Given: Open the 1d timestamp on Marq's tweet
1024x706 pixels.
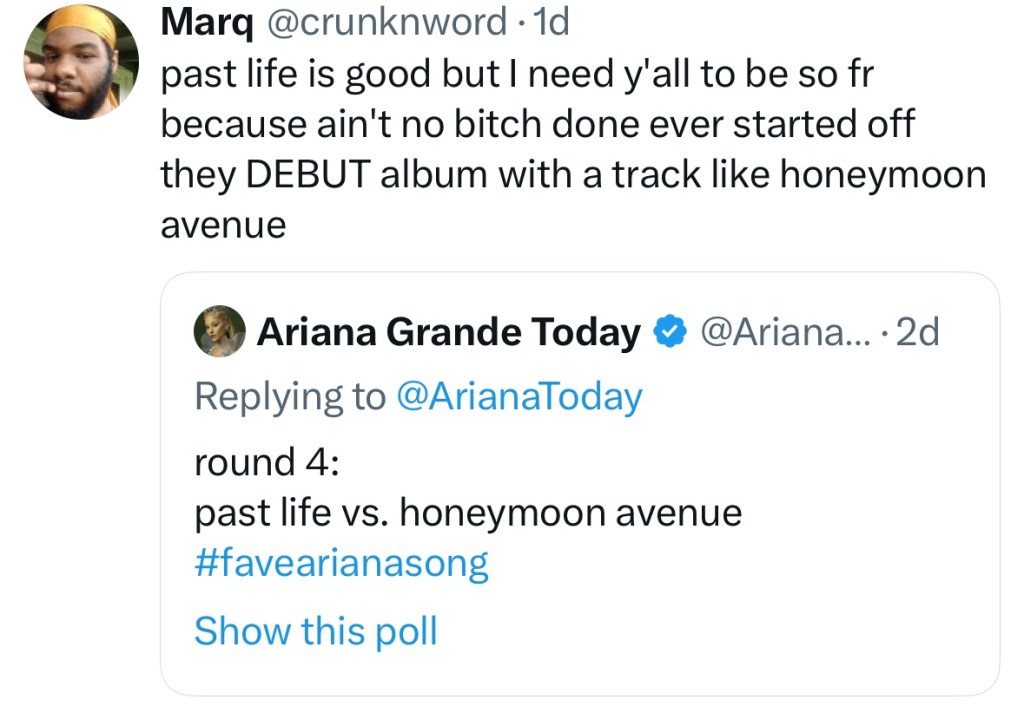Looking at the screenshot, I should point(552,22).
